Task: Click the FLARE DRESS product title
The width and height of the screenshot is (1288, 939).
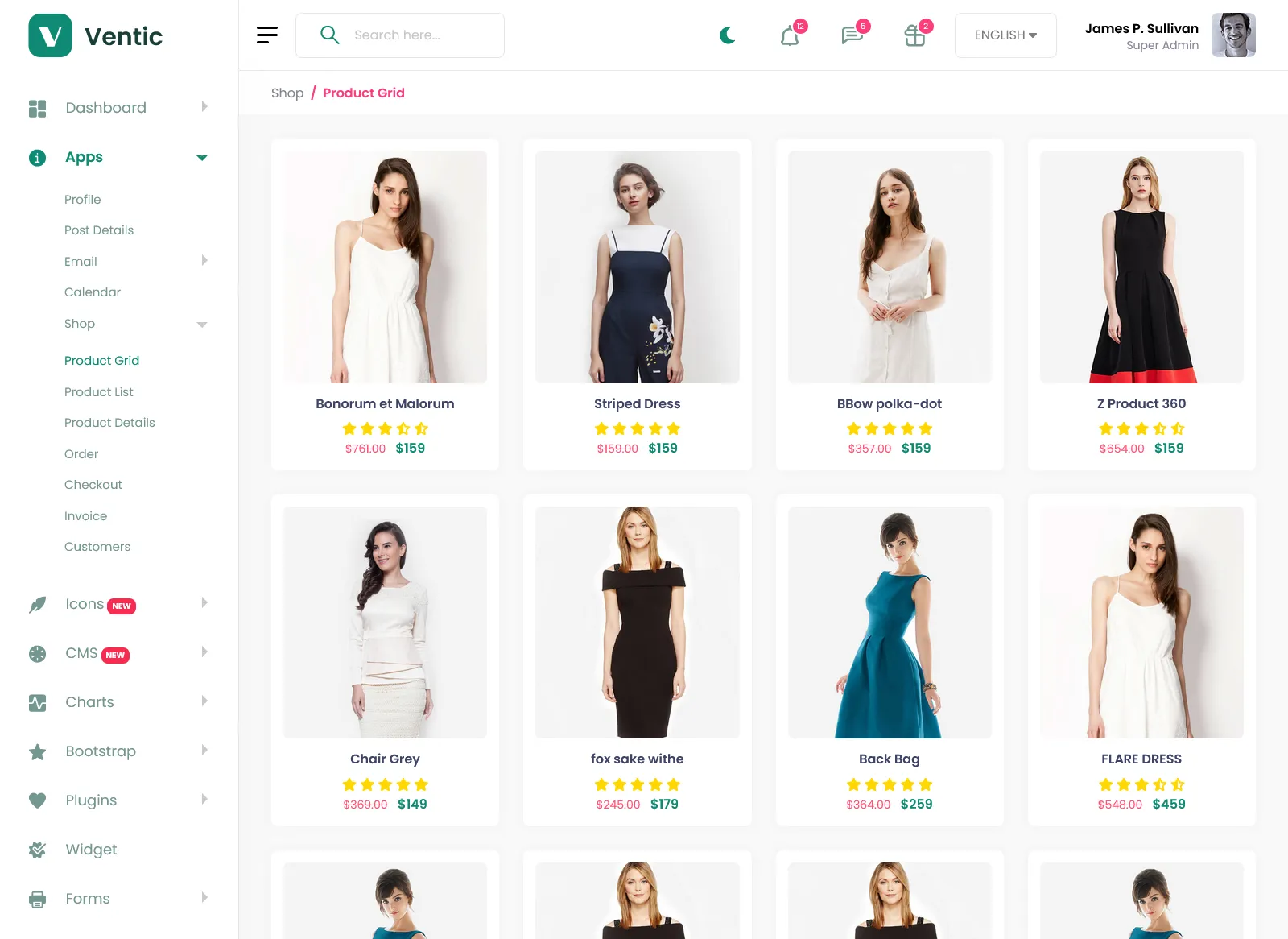Action: pos(1141,759)
